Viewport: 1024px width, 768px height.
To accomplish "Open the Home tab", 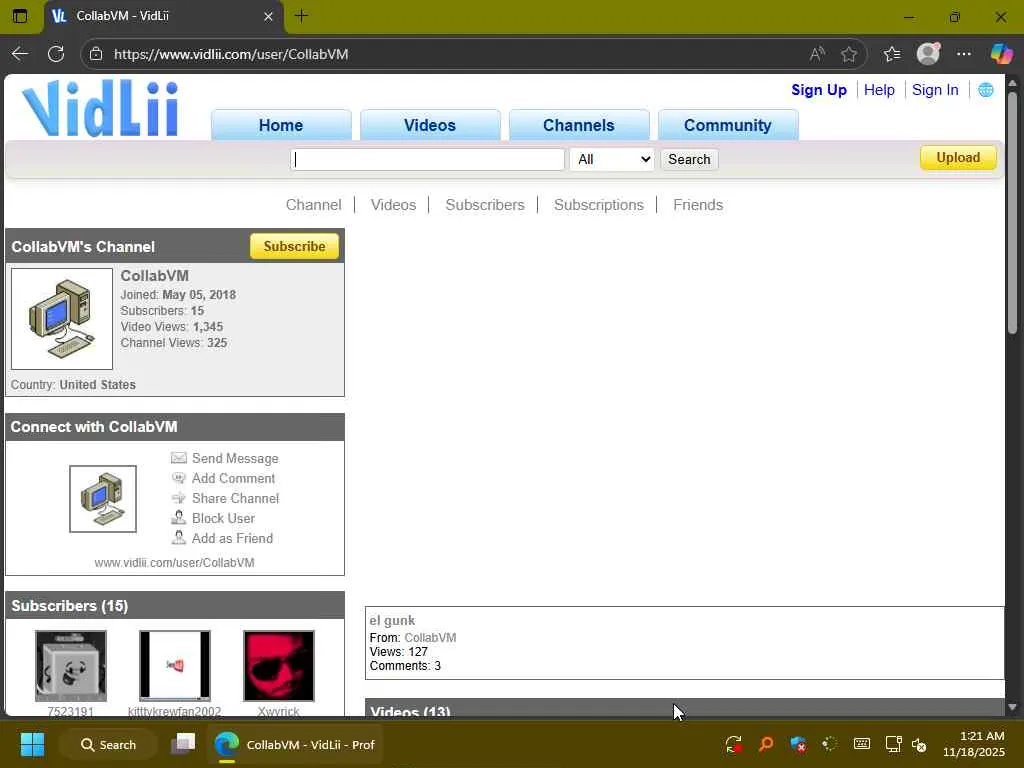I will [x=281, y=125].
